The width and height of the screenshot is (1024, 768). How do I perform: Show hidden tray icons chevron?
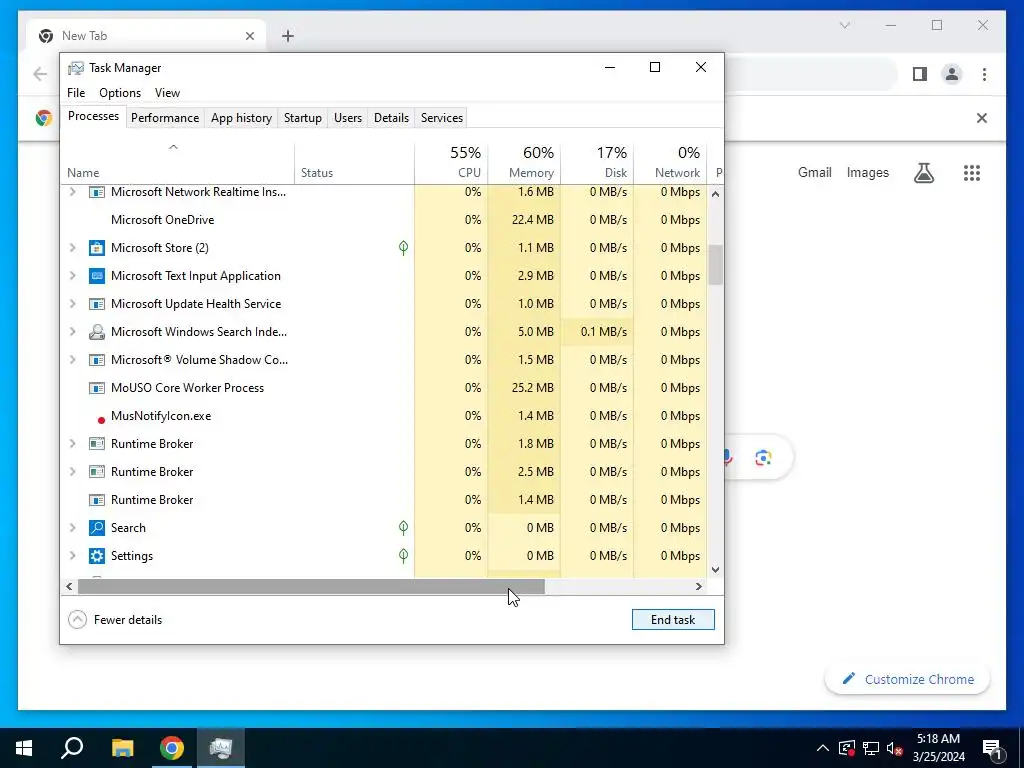[x=823, y=748]
